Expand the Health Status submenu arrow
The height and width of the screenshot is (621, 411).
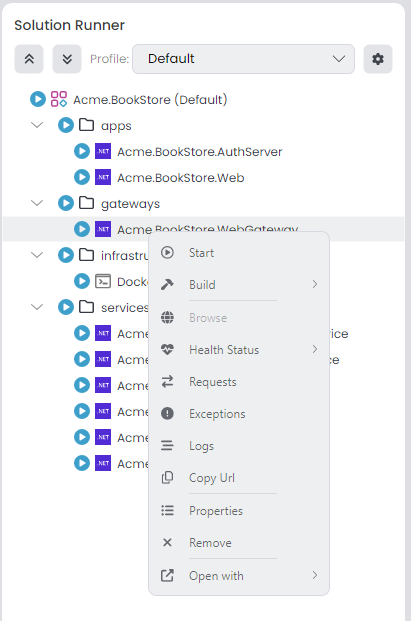[315, 349]
